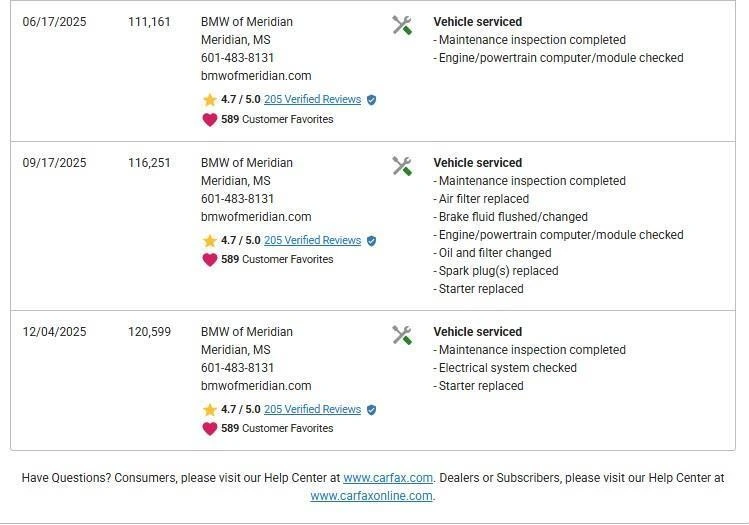Click heart icon in 06/17/2025 entry

click(x=210, y=119)
